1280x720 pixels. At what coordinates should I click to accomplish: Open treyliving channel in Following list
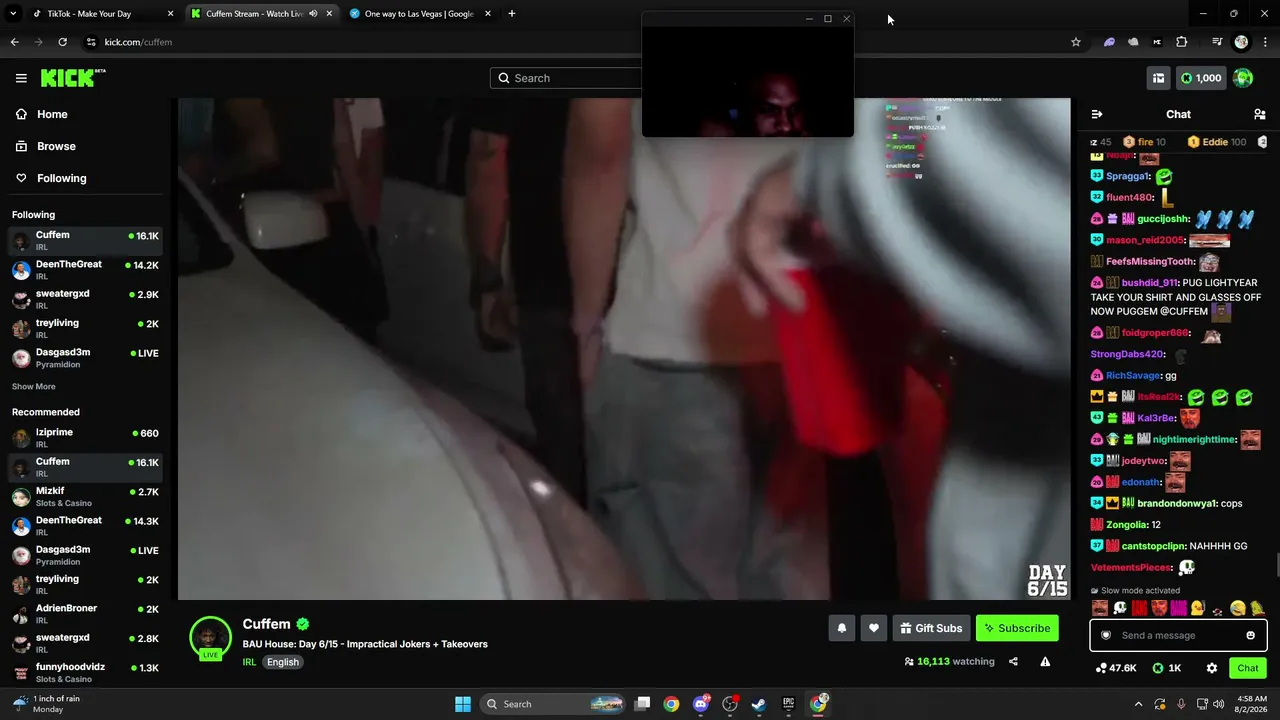point(85,328)
